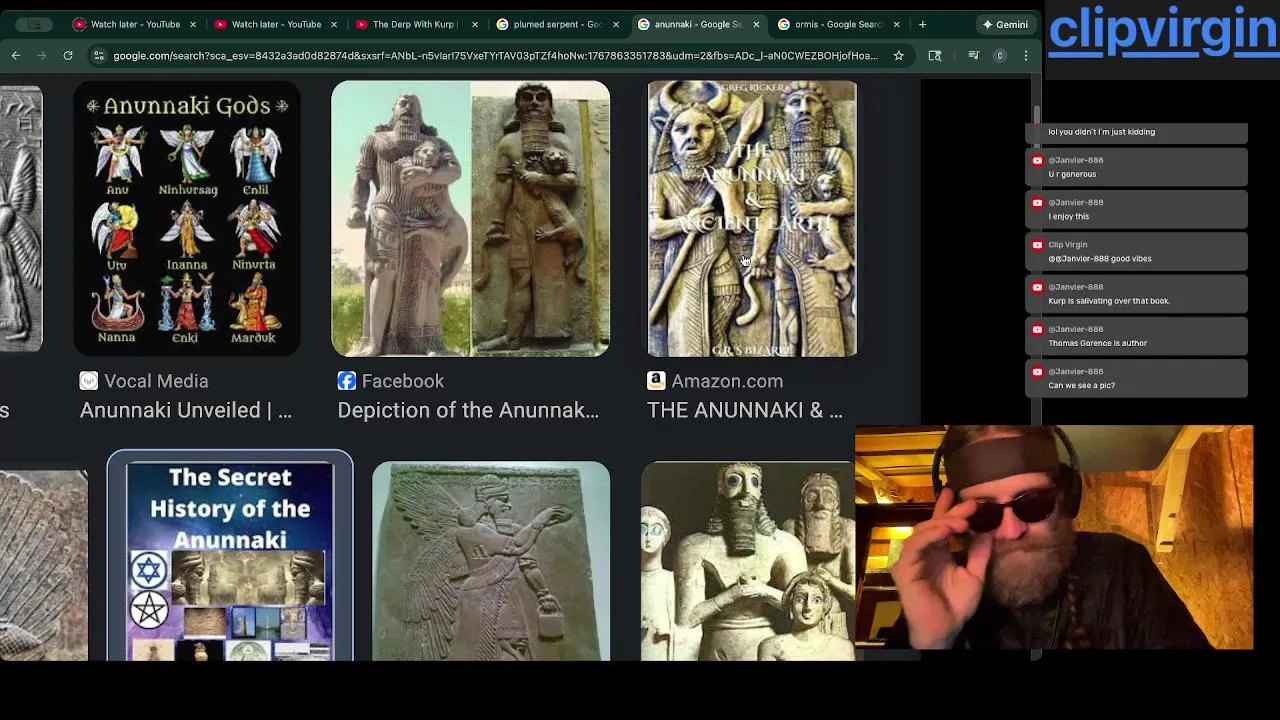Open site information icon in address bar
Viewport: 1280px width, 720px height.
[98, 56]
